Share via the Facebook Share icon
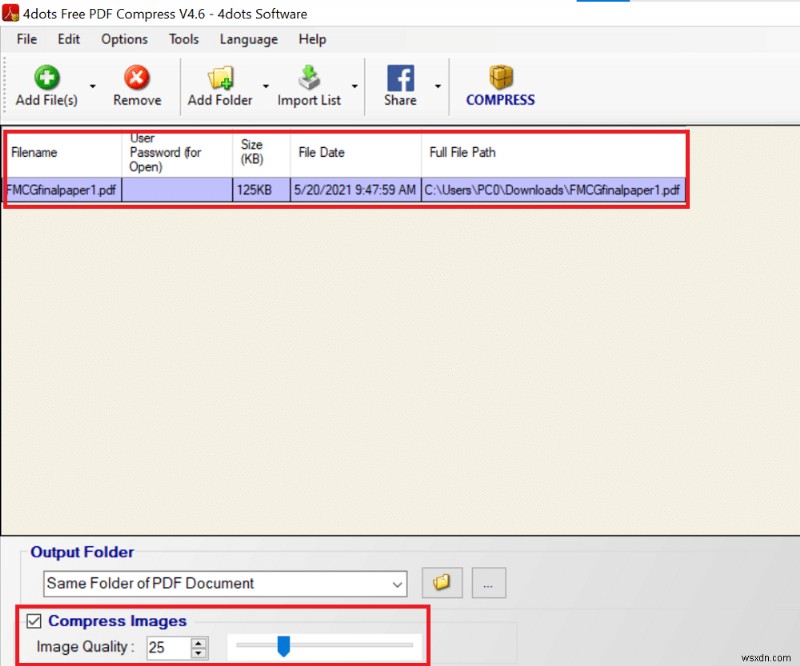Image resolution: width=800 pixels, height=666 pixels. (400, 76)
